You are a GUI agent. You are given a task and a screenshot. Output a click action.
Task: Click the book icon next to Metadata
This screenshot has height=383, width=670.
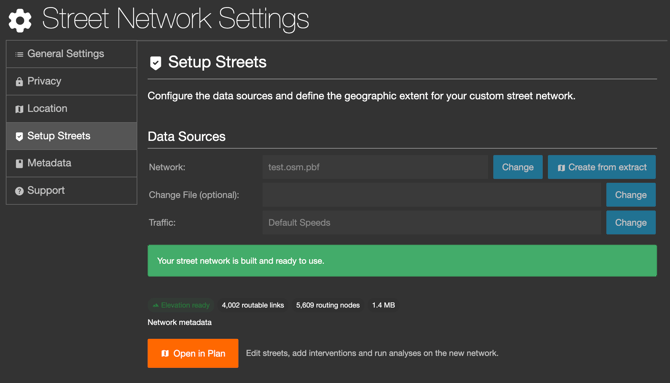pyautogui.click(x=19, y=164)
